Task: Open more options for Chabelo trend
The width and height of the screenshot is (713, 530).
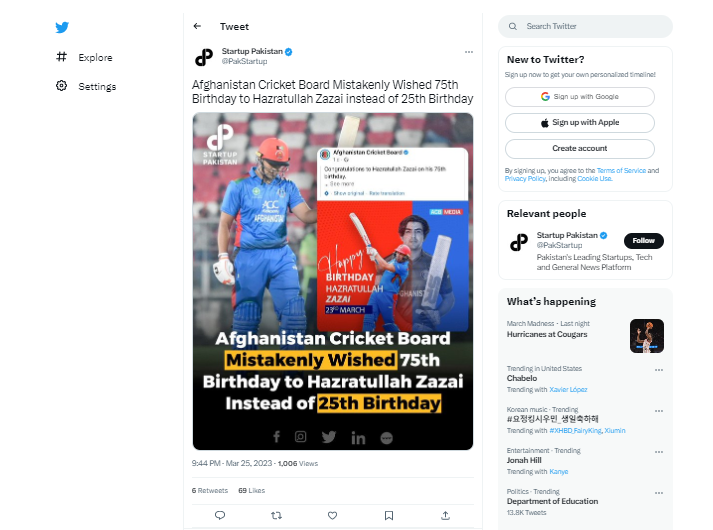Action: [x=659, y=370]
